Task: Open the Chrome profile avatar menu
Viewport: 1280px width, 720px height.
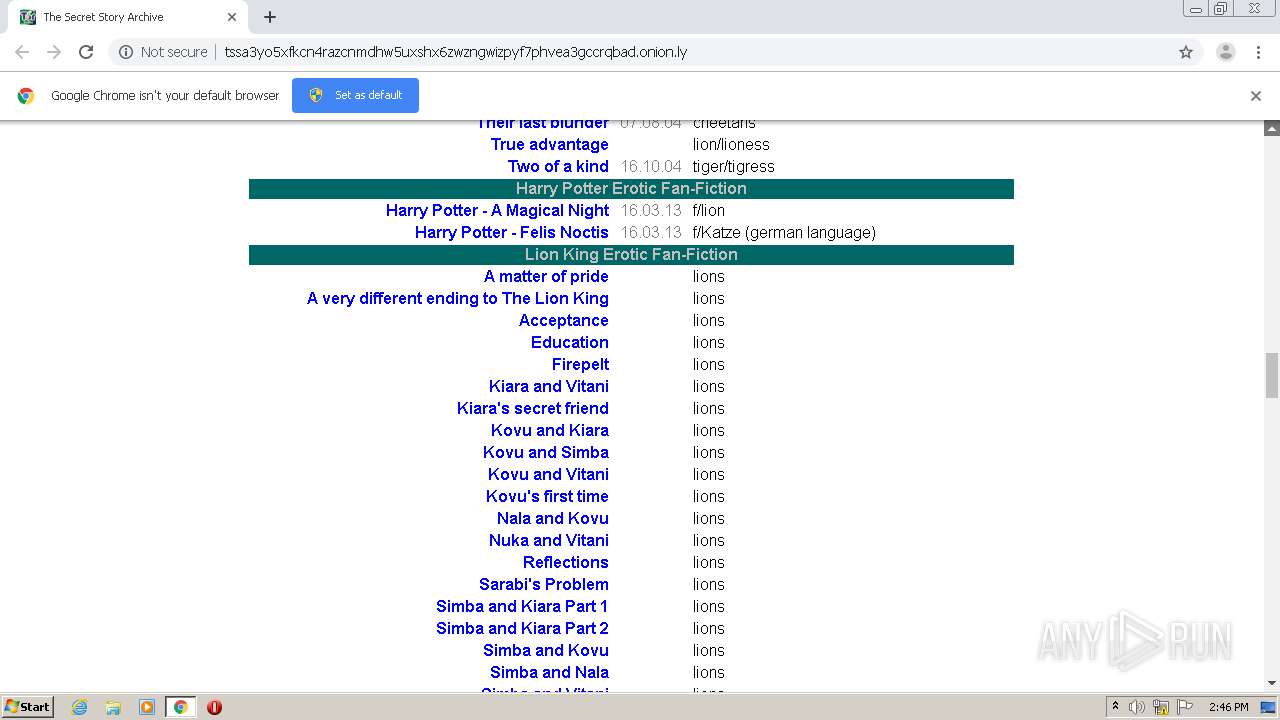Action: 1226,52
